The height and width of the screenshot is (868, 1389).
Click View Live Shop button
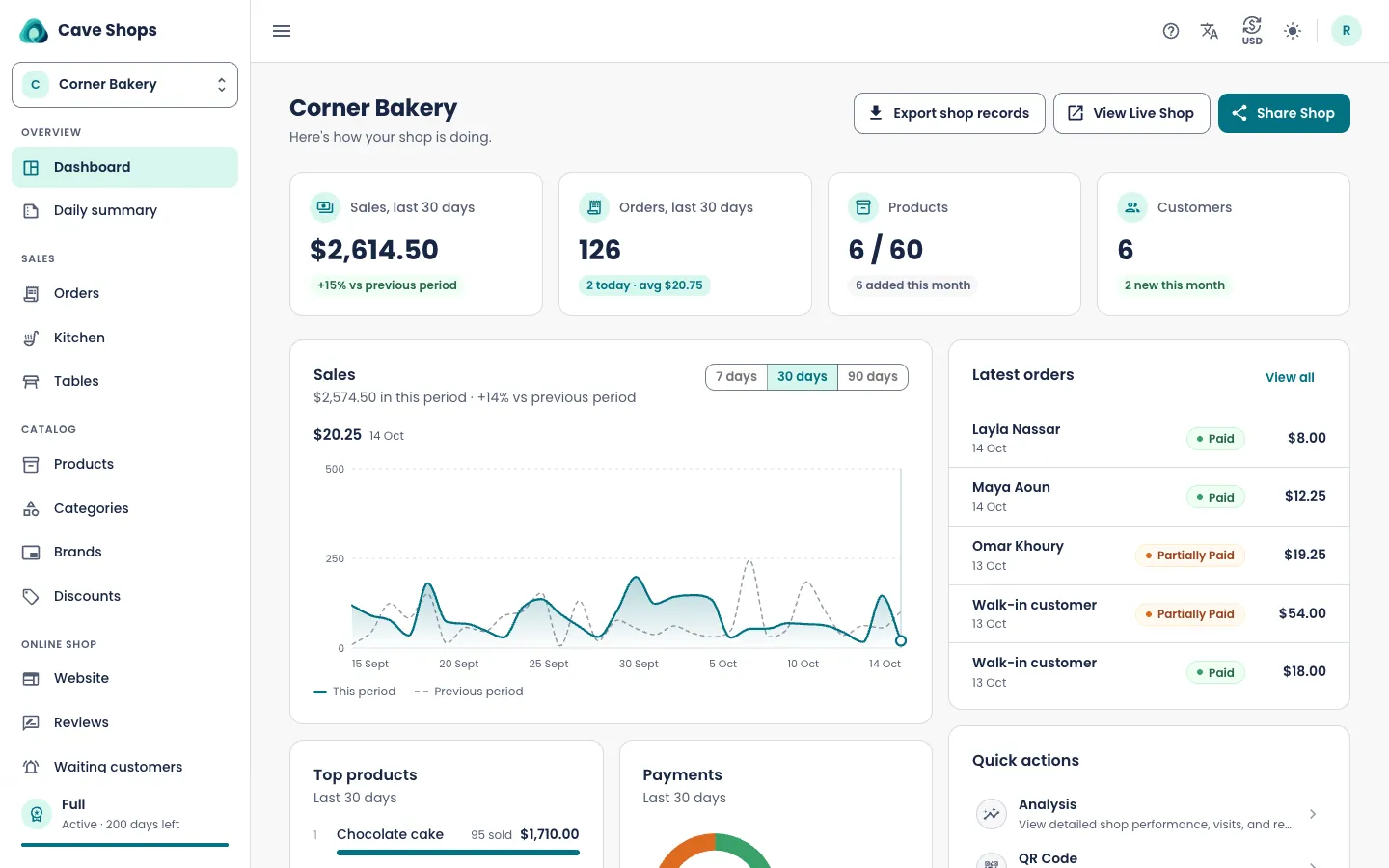[x=1131, y=113]
